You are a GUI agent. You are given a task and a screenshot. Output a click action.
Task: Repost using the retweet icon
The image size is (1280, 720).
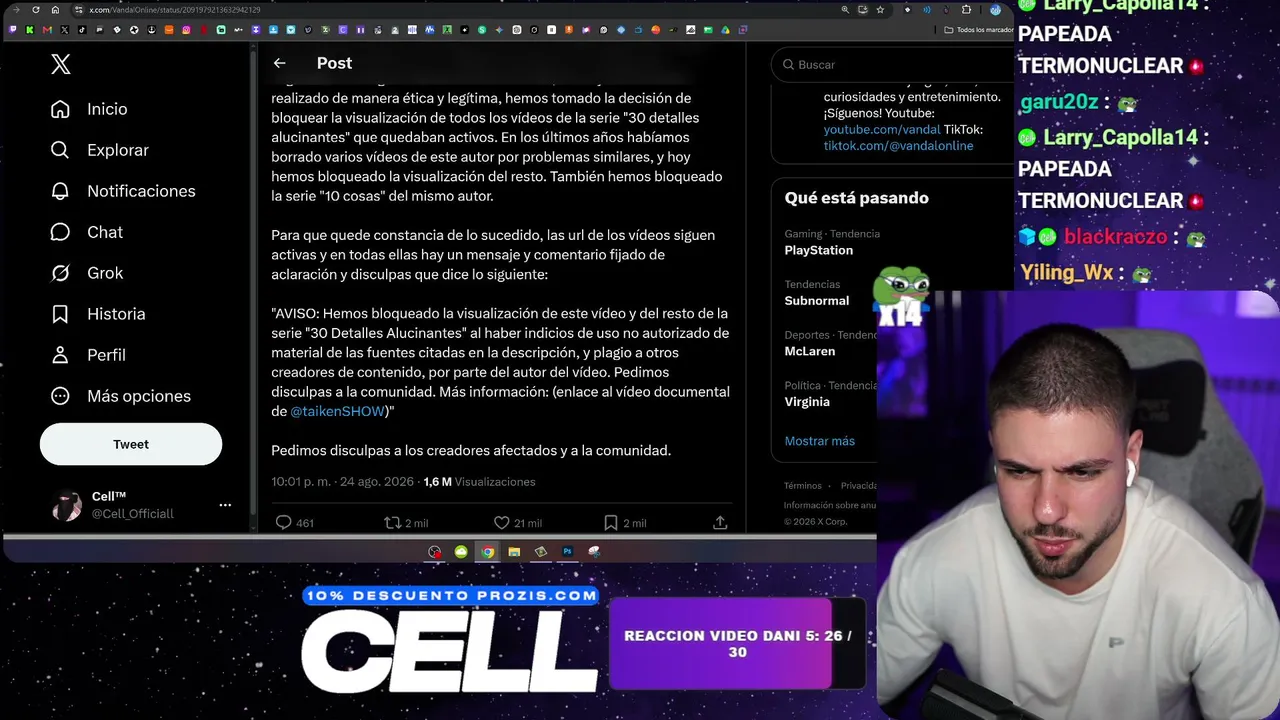pyautogui.click(x=393, y=522)
